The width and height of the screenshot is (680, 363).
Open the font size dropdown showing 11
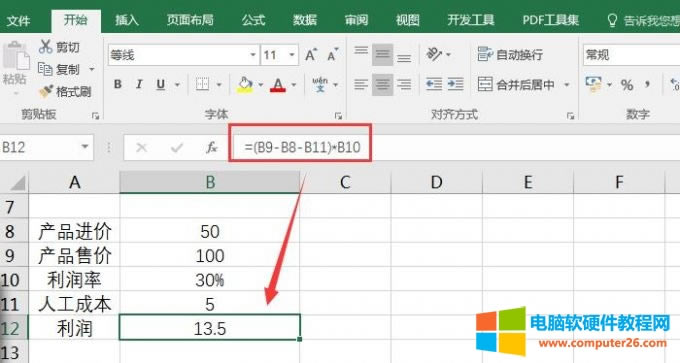pyautogui.click(x=292, y=55)
